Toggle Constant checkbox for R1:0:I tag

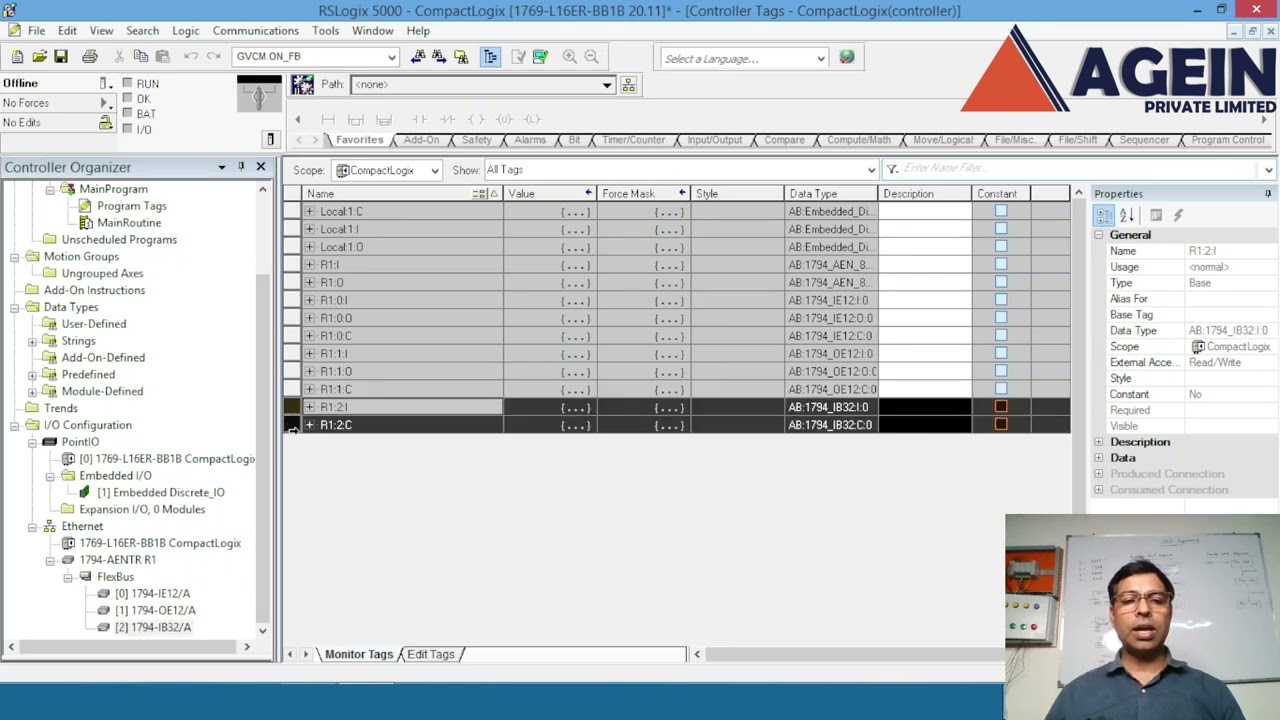tap(1001, 300)
